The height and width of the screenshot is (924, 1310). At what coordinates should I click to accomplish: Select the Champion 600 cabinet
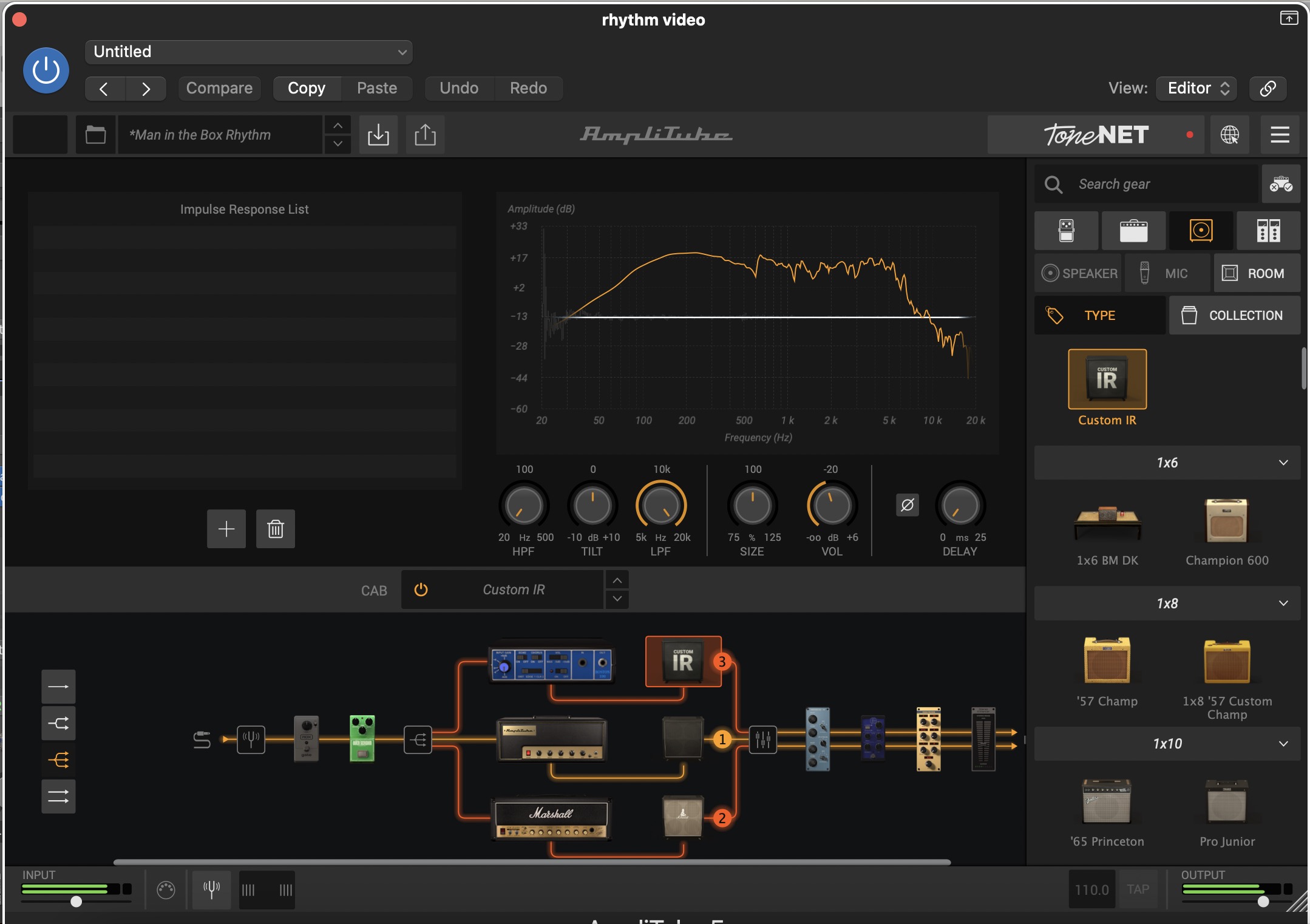pos(1226,521)
